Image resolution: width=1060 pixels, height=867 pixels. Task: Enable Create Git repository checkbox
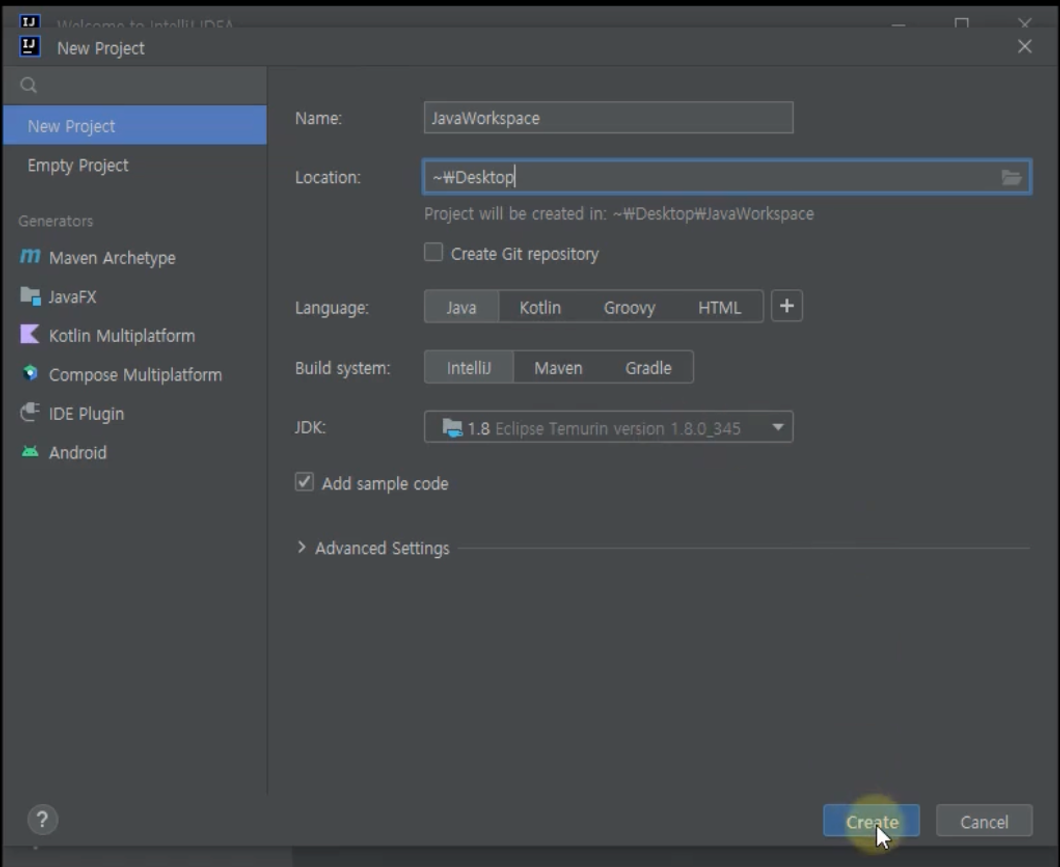[x=433, y=253]
